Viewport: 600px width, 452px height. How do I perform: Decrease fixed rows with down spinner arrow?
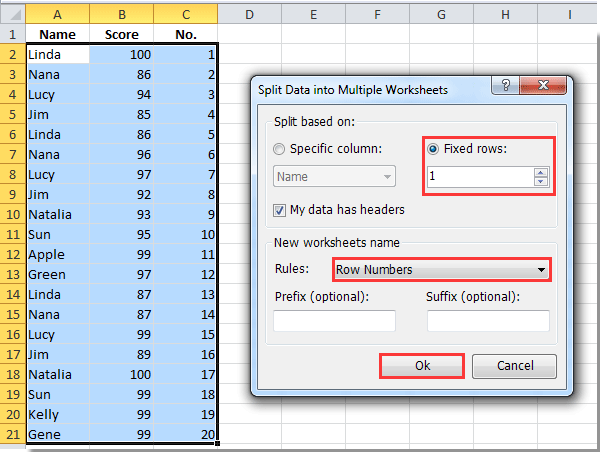(541, 181)
